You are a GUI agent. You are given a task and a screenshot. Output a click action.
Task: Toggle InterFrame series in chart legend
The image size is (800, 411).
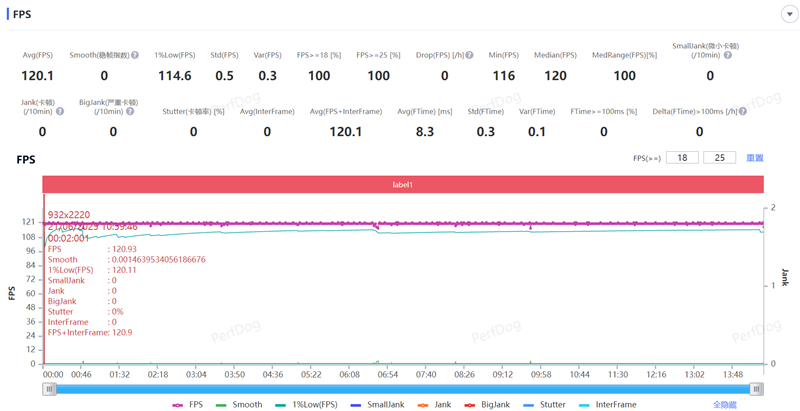(607, 405)
